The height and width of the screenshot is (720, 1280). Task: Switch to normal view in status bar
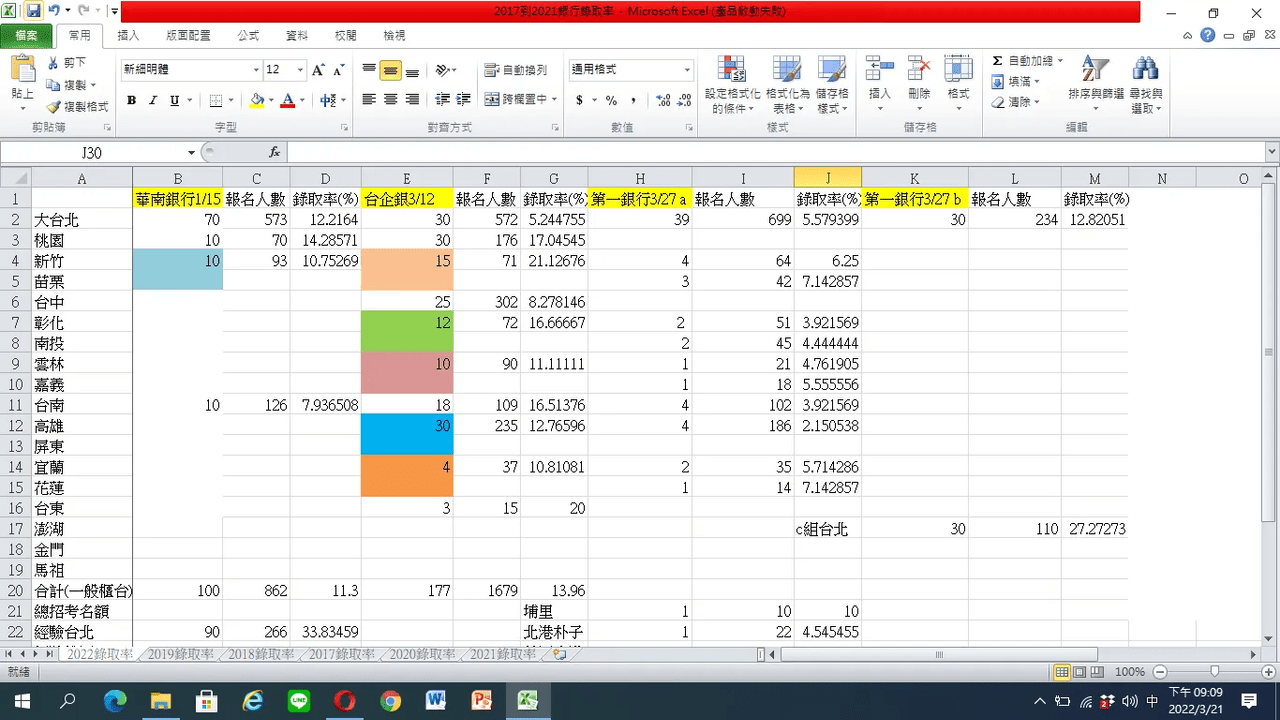point(1062,672)
